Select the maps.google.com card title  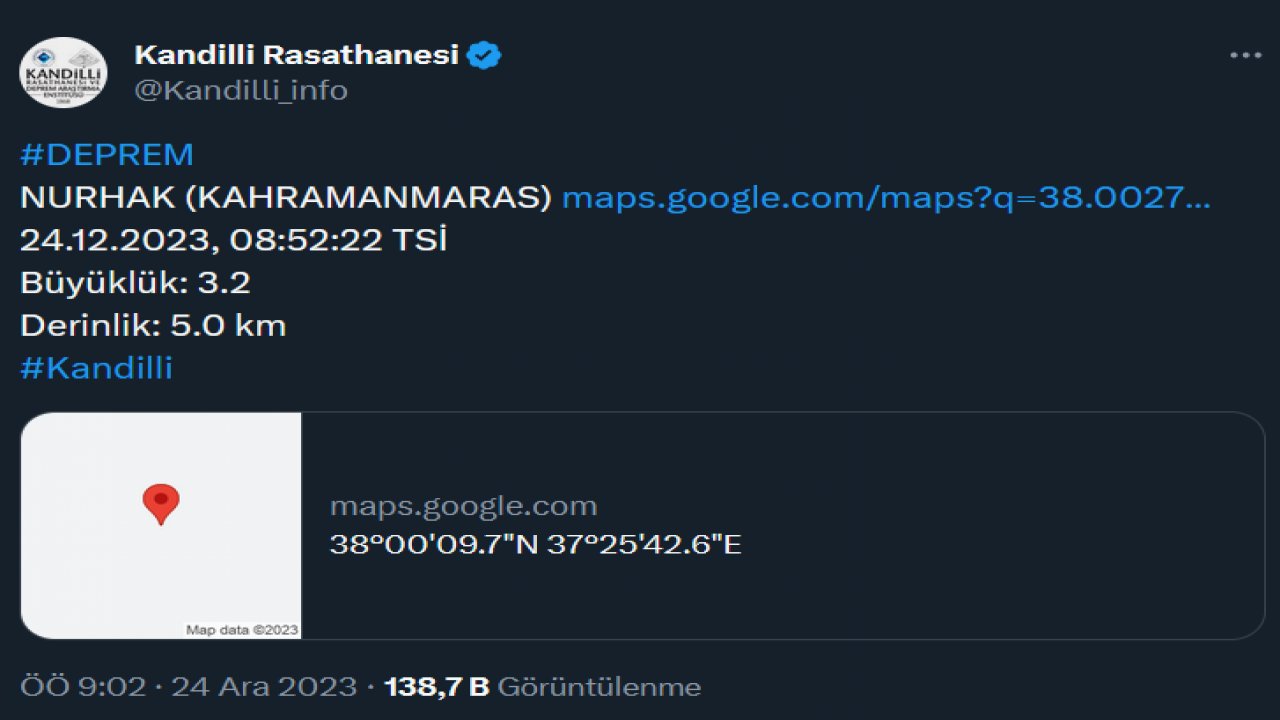(x=464, y=505)
